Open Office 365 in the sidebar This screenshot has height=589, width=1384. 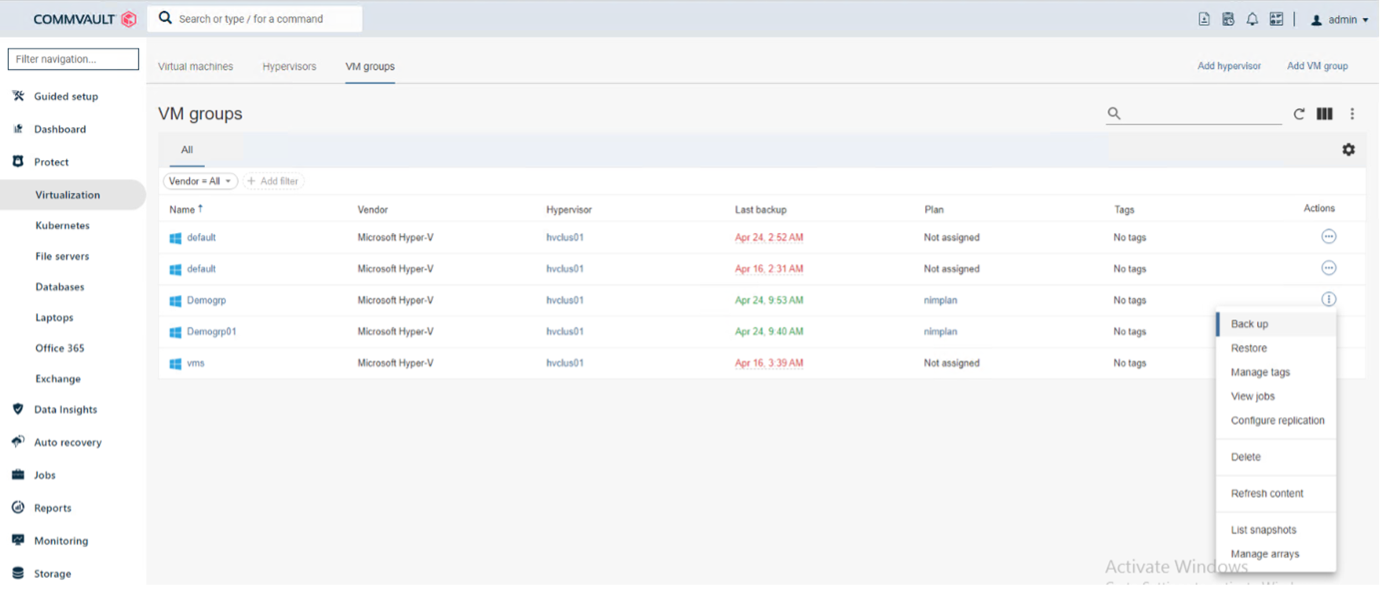60,348
